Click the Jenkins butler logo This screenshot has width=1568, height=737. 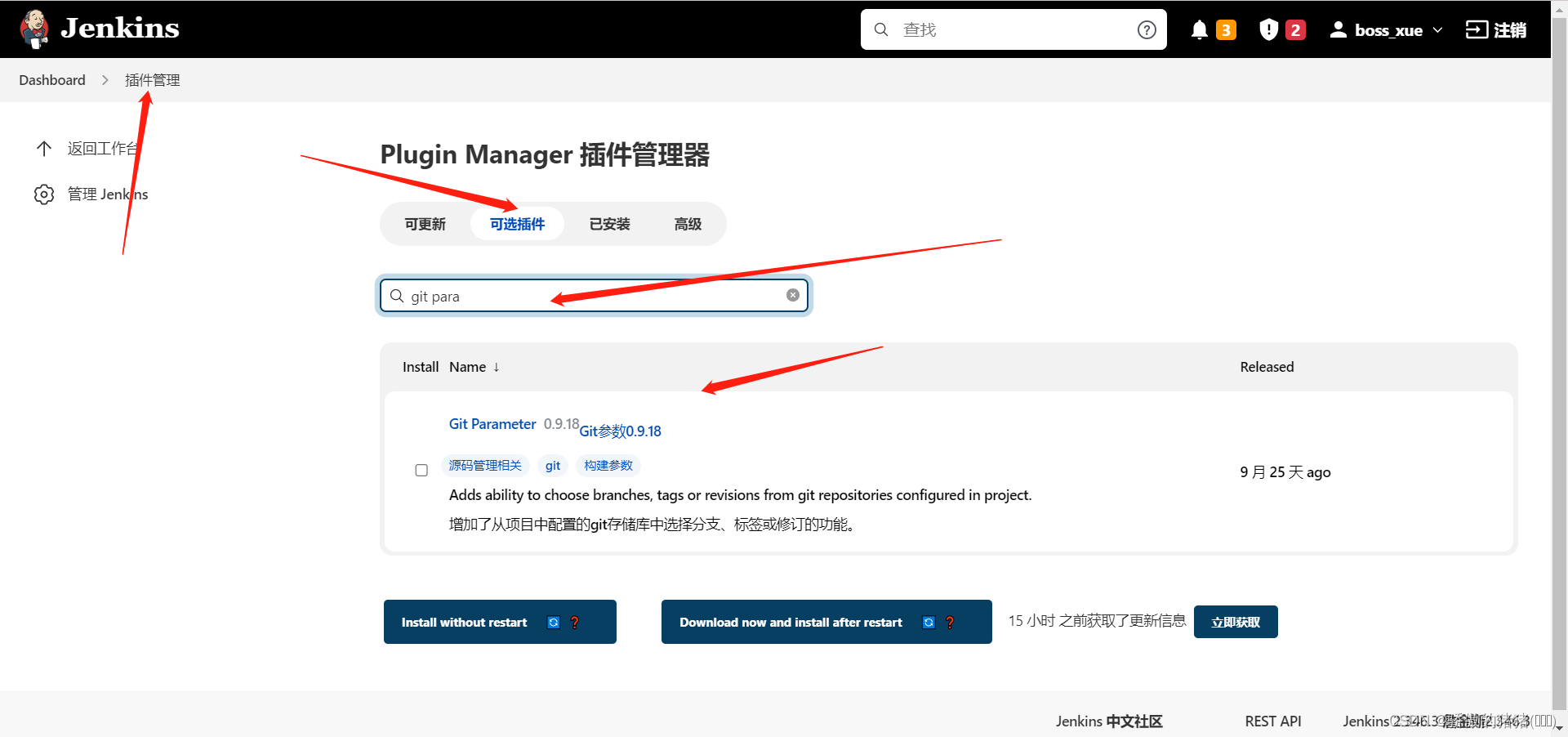click(34, 29)
